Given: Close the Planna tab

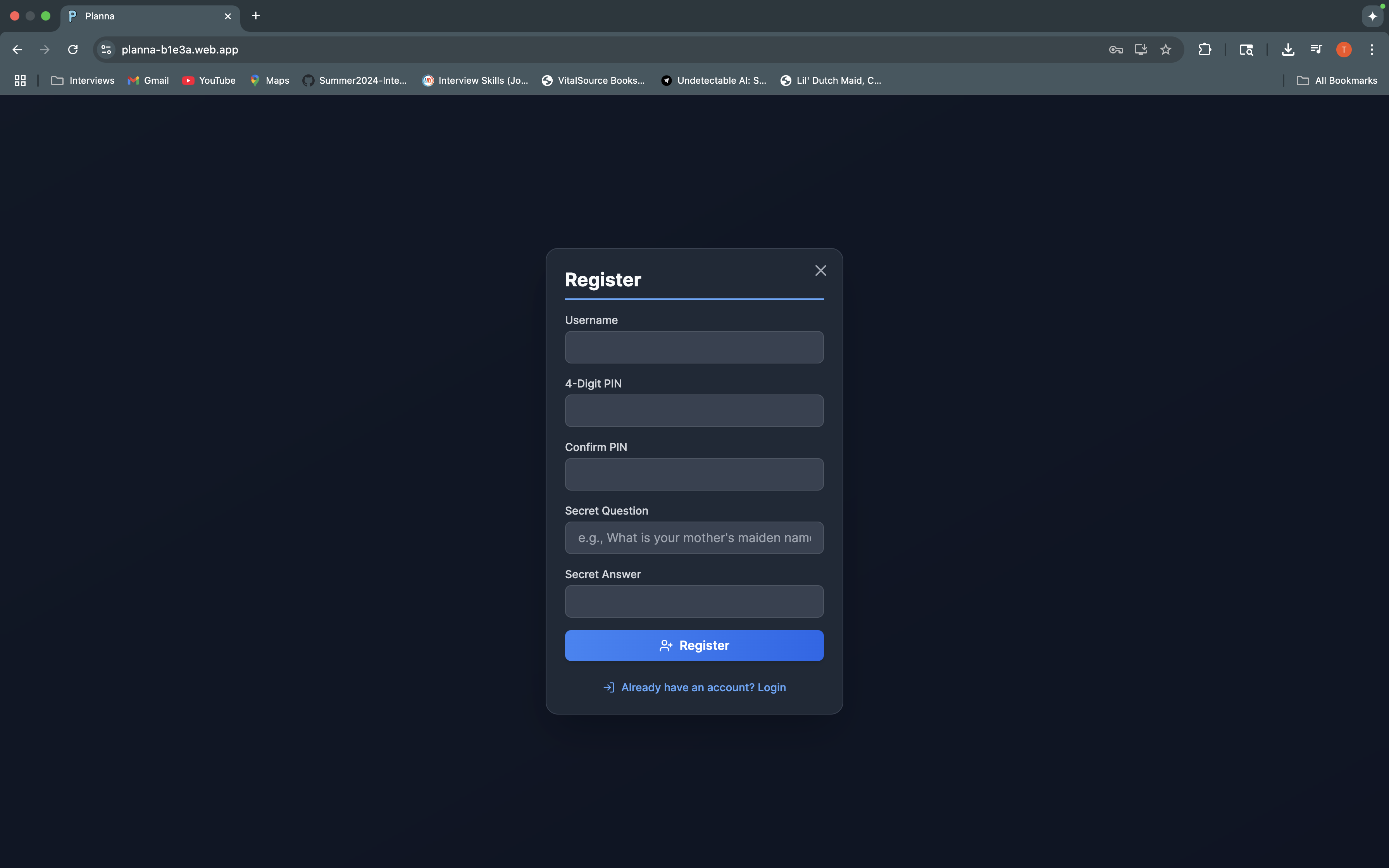Looking at the screenshot, I should [228, 16].
